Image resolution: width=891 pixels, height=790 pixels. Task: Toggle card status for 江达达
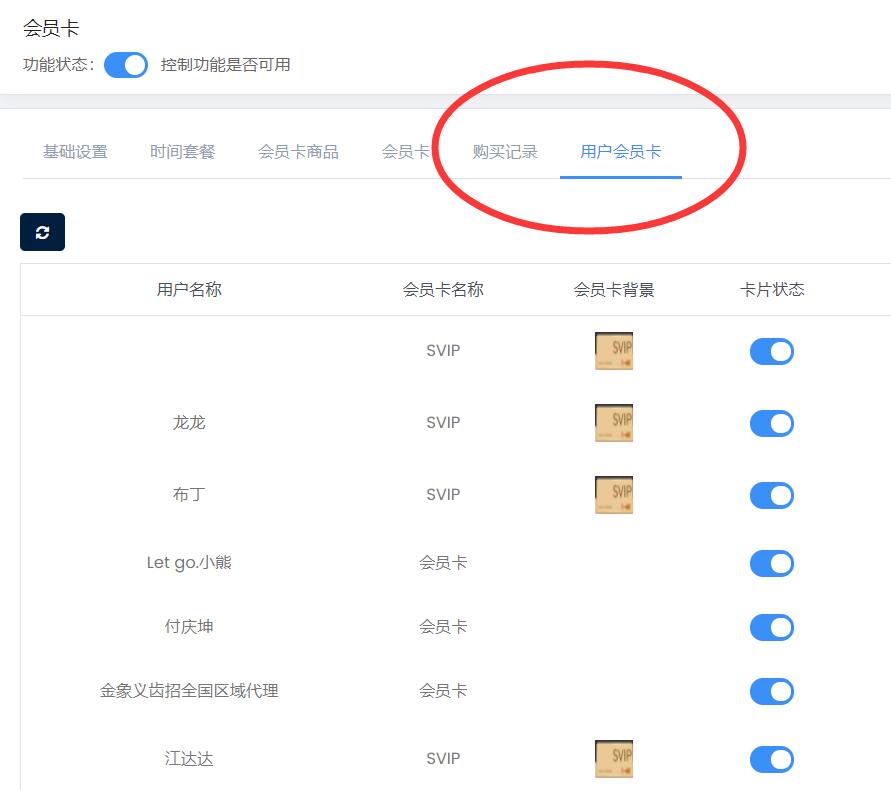click(x=772, y=759)
